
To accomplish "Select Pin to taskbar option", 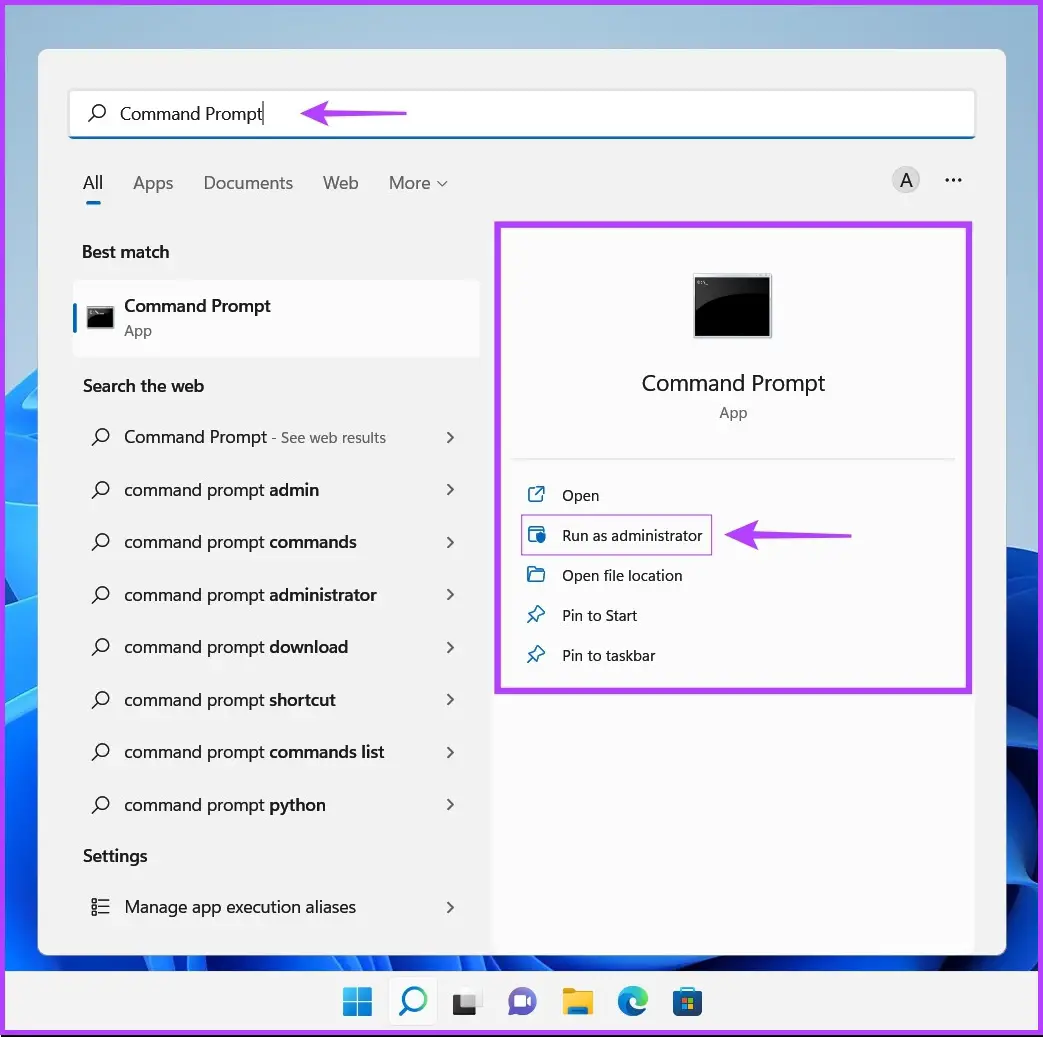I will [x=608, y=656].
